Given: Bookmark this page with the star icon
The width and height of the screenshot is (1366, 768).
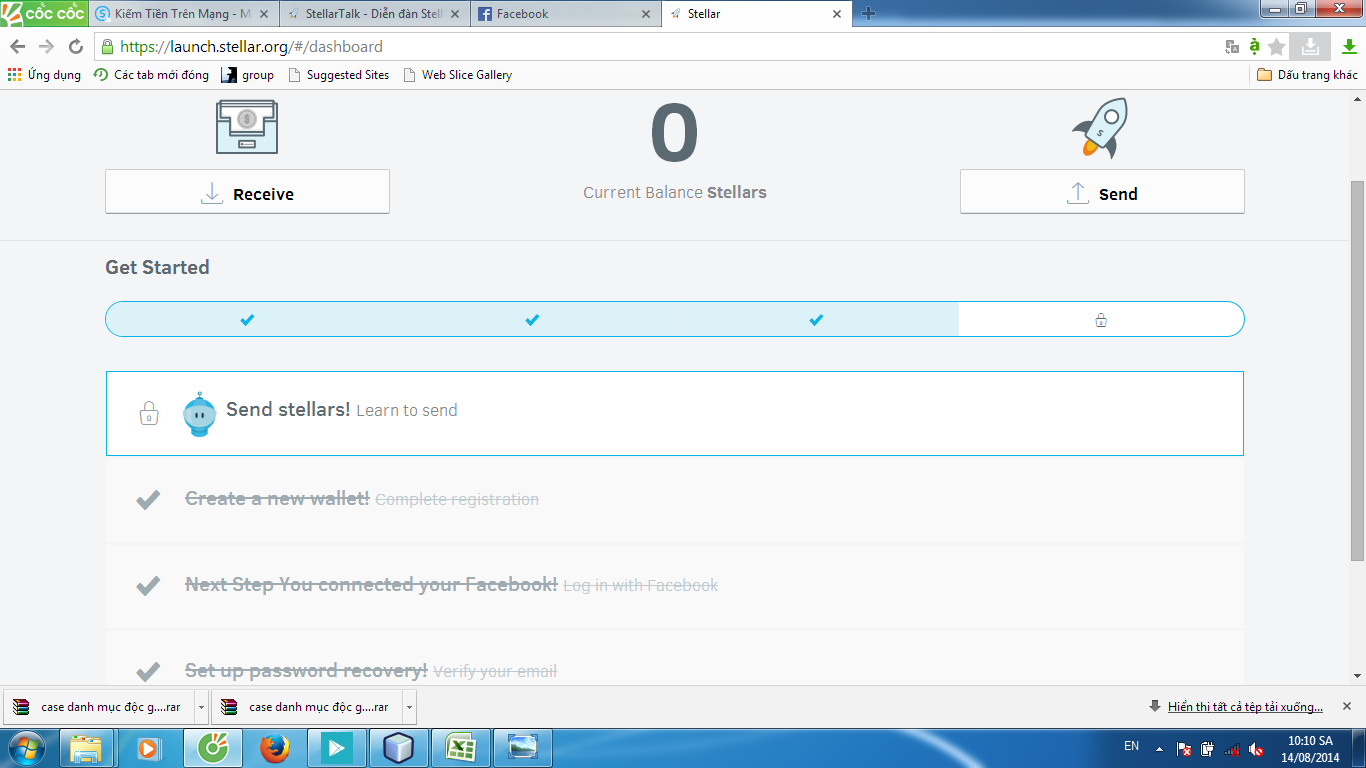Looking at the screenshot, I should coord(1276,47).
